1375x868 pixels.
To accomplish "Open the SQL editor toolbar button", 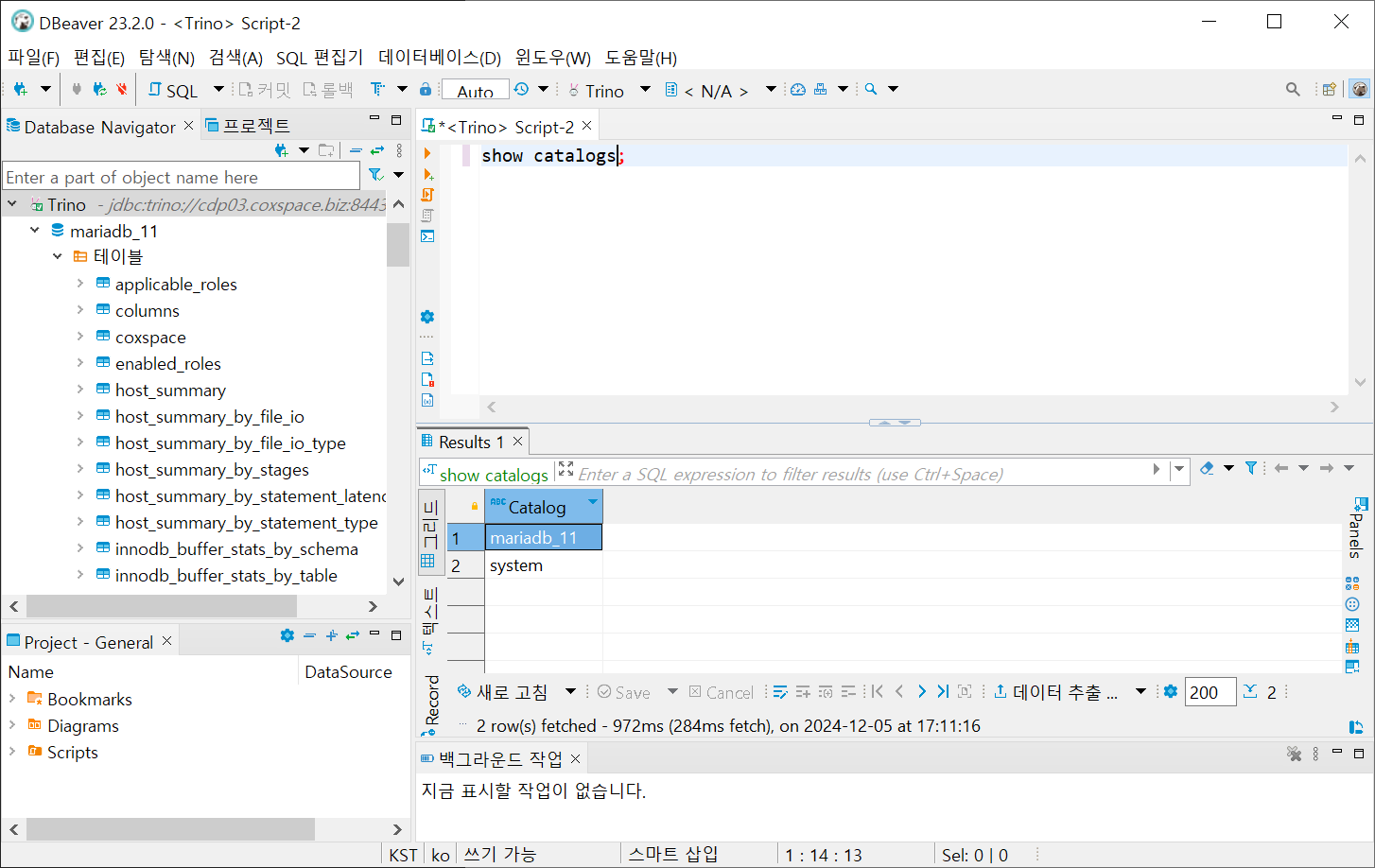I will (x=173, y=90).
